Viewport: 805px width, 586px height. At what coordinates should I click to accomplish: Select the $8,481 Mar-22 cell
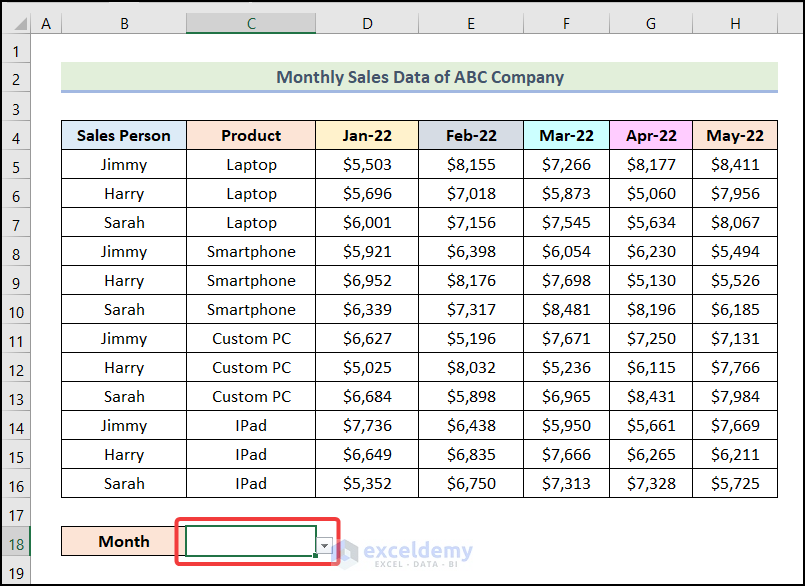click(x=566, y=310)
